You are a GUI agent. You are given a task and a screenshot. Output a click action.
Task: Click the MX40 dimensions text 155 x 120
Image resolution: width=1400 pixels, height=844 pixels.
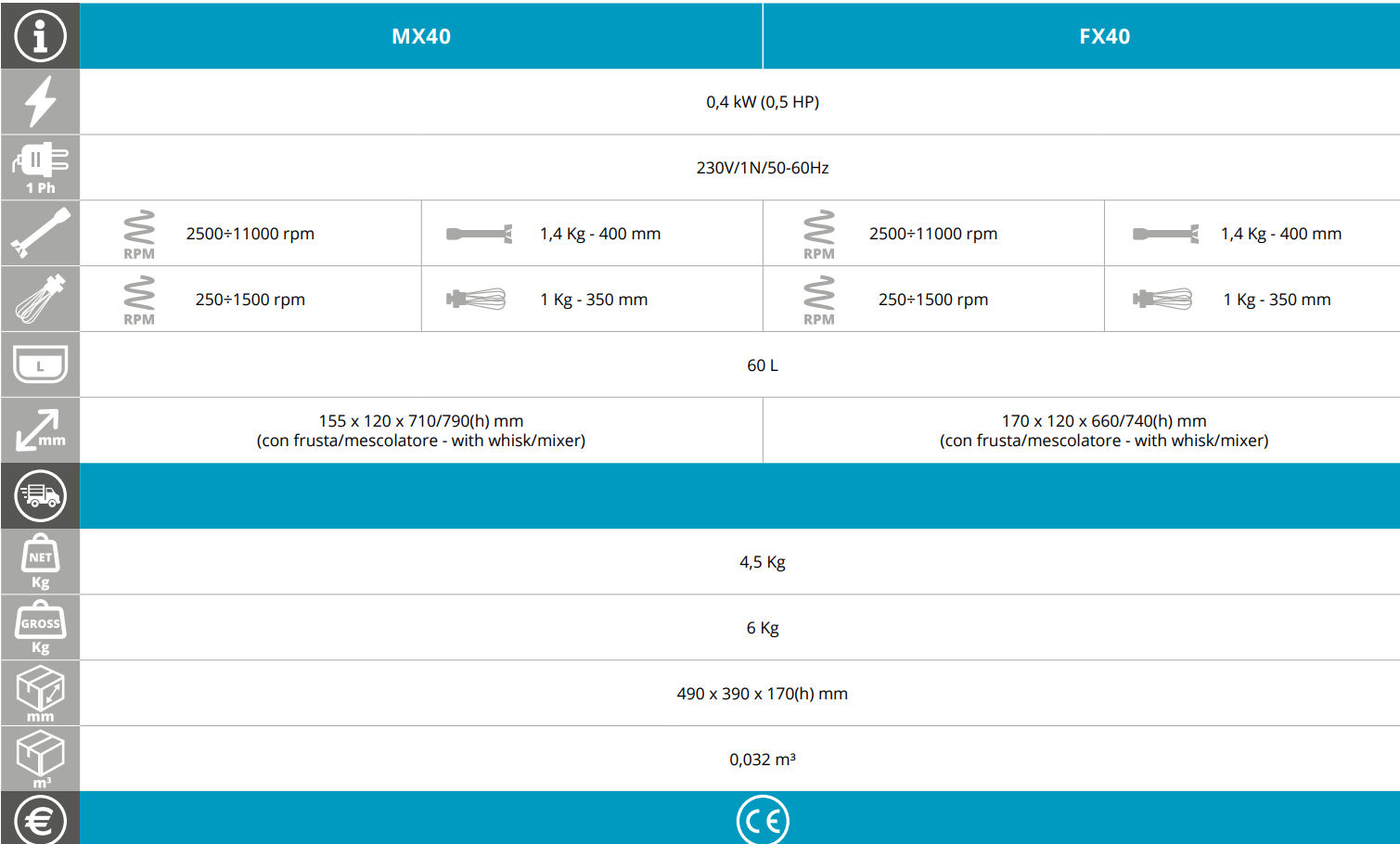(x=421, y=421)
